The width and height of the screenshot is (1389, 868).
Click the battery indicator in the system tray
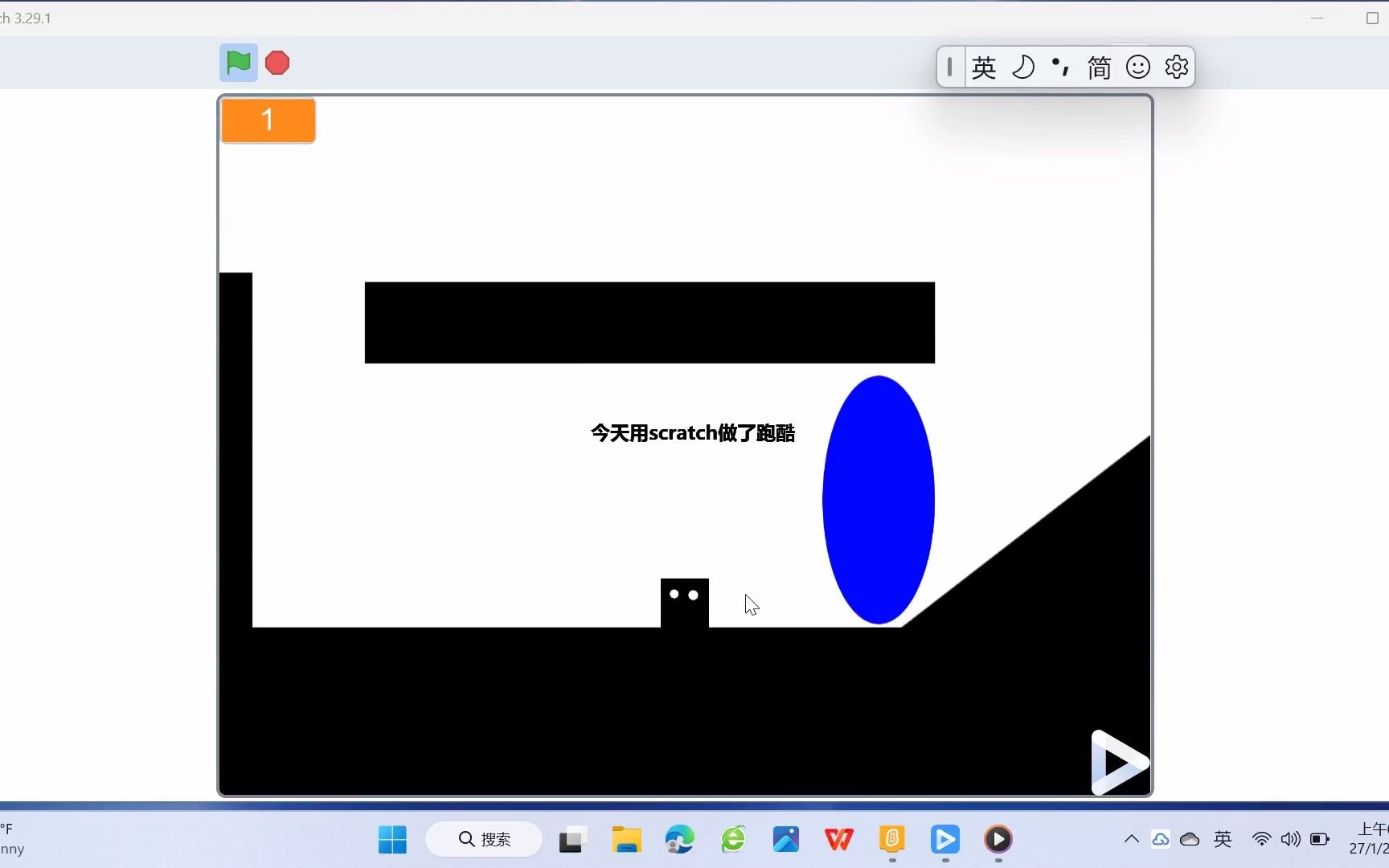click(x=1319, y=839)
